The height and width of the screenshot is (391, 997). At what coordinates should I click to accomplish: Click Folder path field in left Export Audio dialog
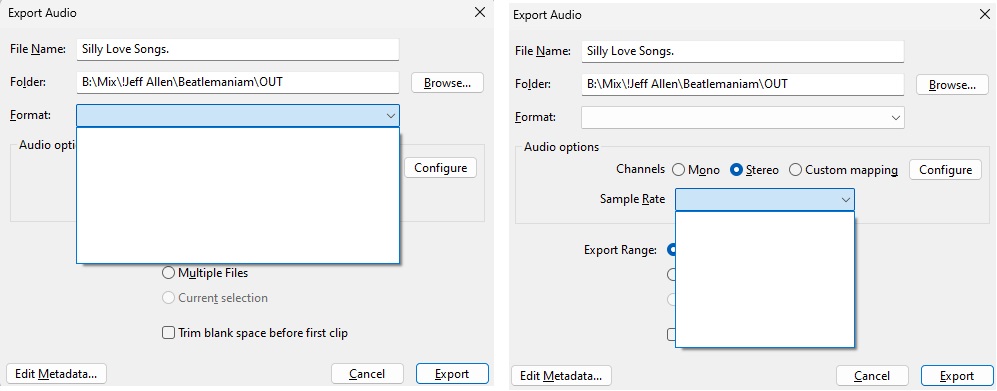(237, 82)
